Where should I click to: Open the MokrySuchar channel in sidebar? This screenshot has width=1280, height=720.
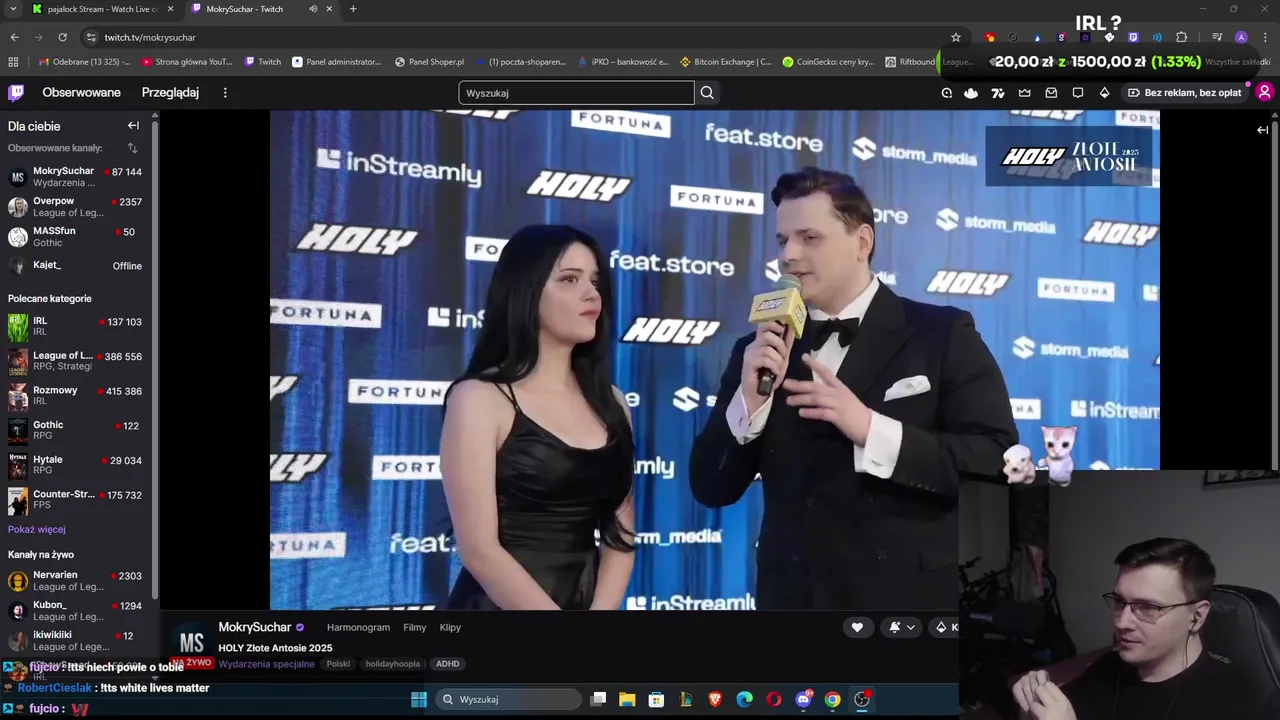pyautogui.click(x=76, y=177)
